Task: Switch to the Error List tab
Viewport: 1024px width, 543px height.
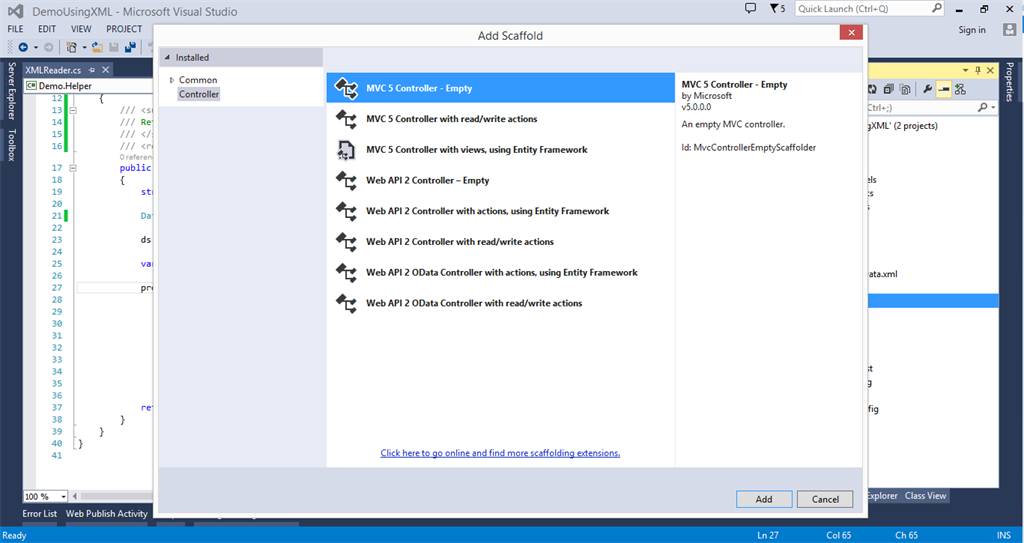Action: click(39, 514)
